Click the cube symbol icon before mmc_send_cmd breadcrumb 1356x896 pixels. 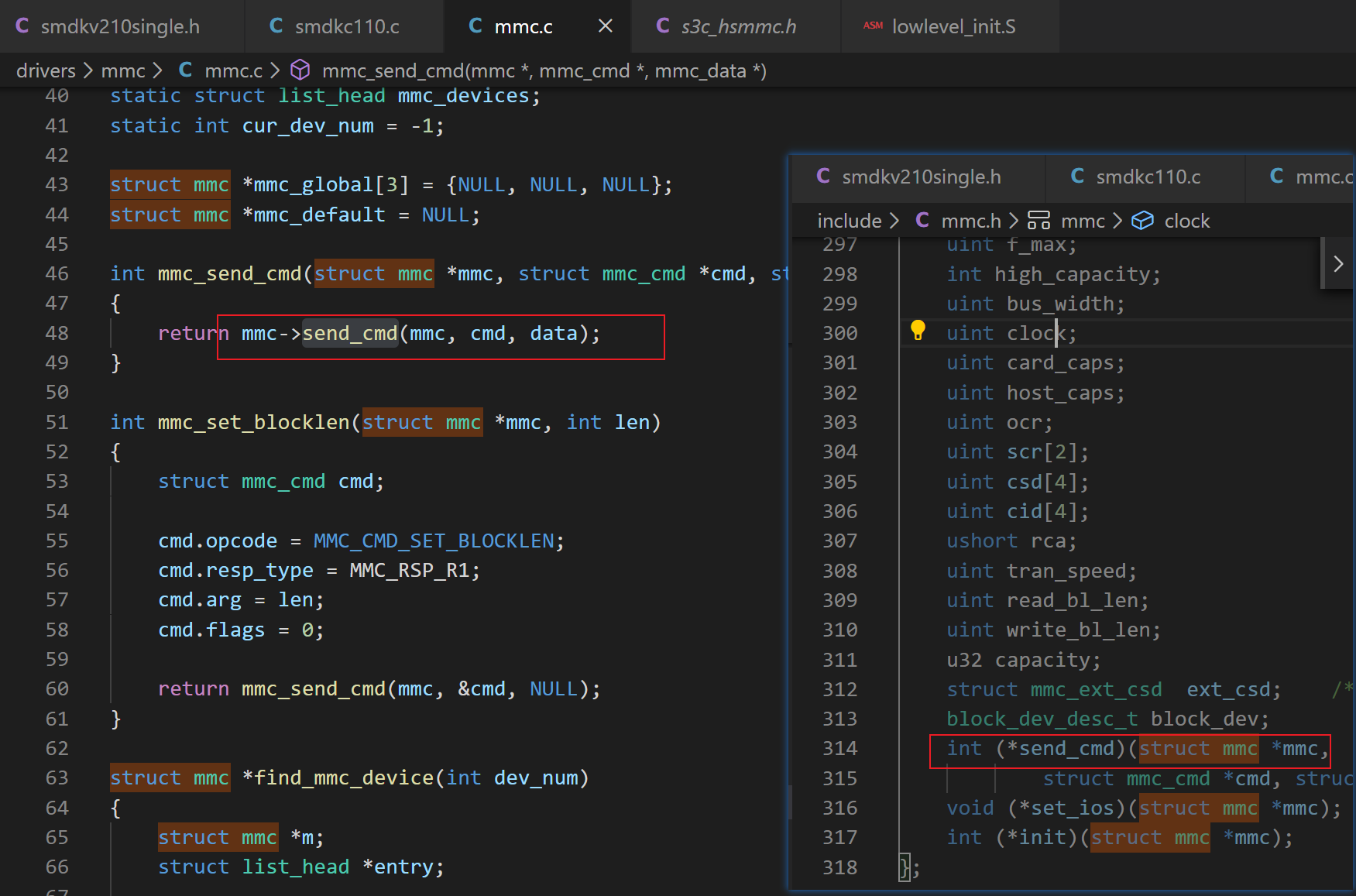300,70
